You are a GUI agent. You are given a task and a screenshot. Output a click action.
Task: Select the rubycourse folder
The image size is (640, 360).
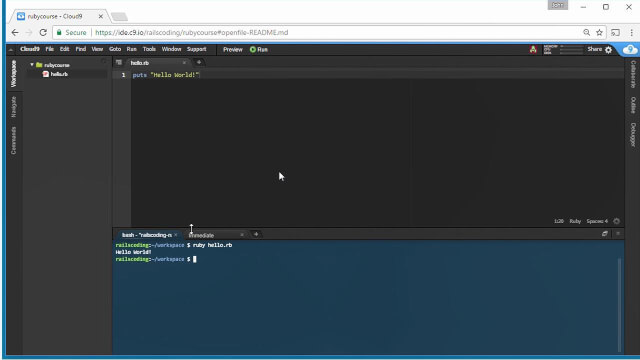[57, 65]
